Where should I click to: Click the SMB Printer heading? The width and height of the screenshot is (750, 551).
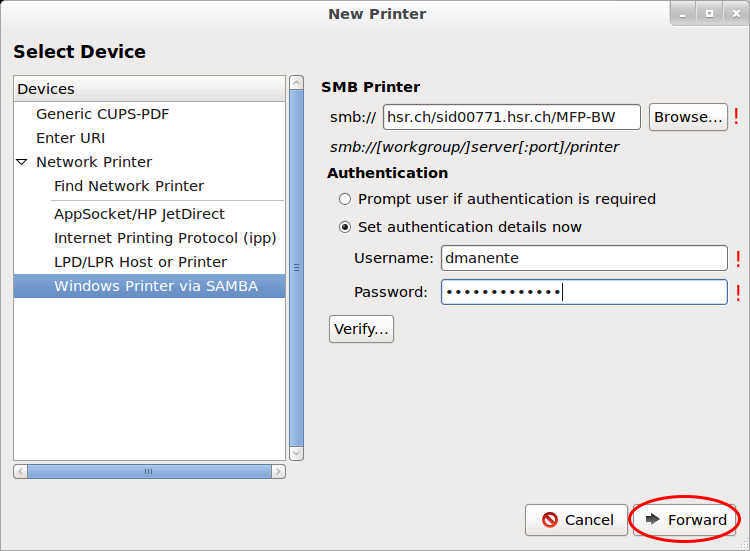pyautogui.click(x=370, y=87)
